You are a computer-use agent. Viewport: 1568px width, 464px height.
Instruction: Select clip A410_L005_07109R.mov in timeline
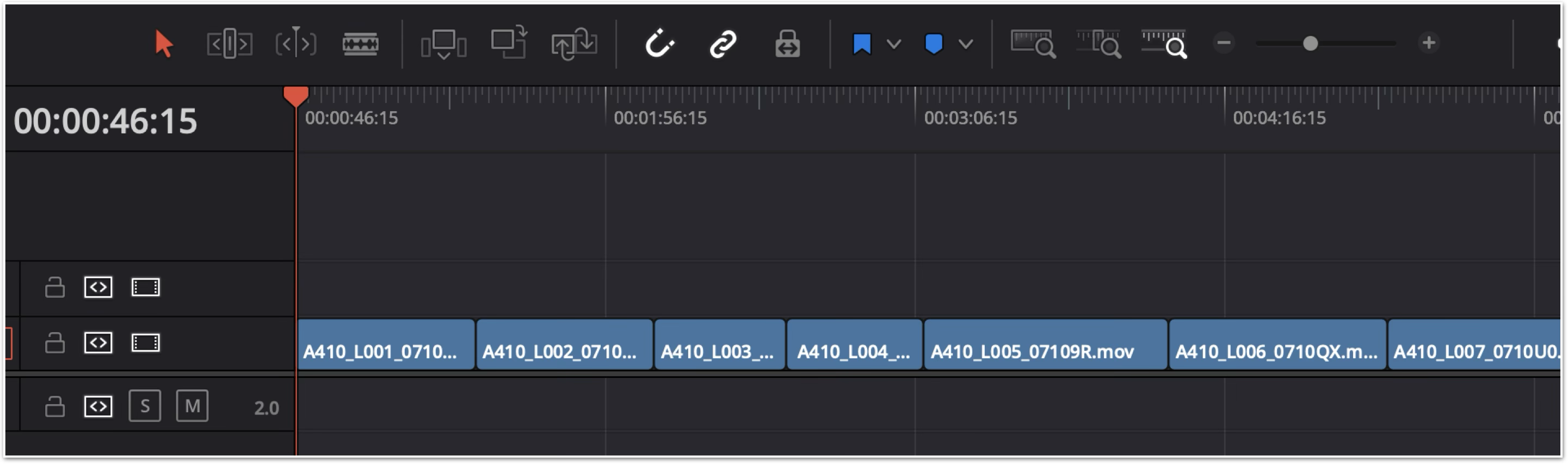[1045, 345]
